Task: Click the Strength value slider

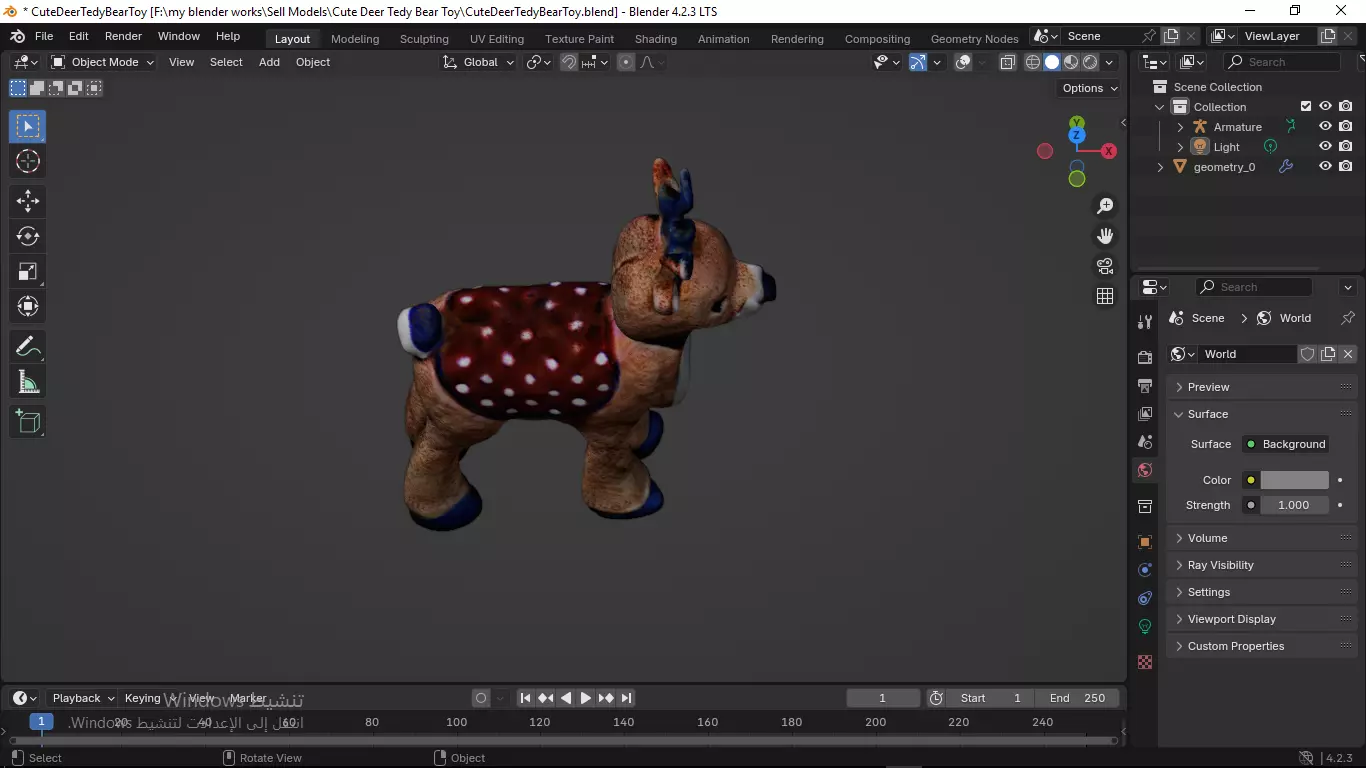Action: click(1294, 505)
